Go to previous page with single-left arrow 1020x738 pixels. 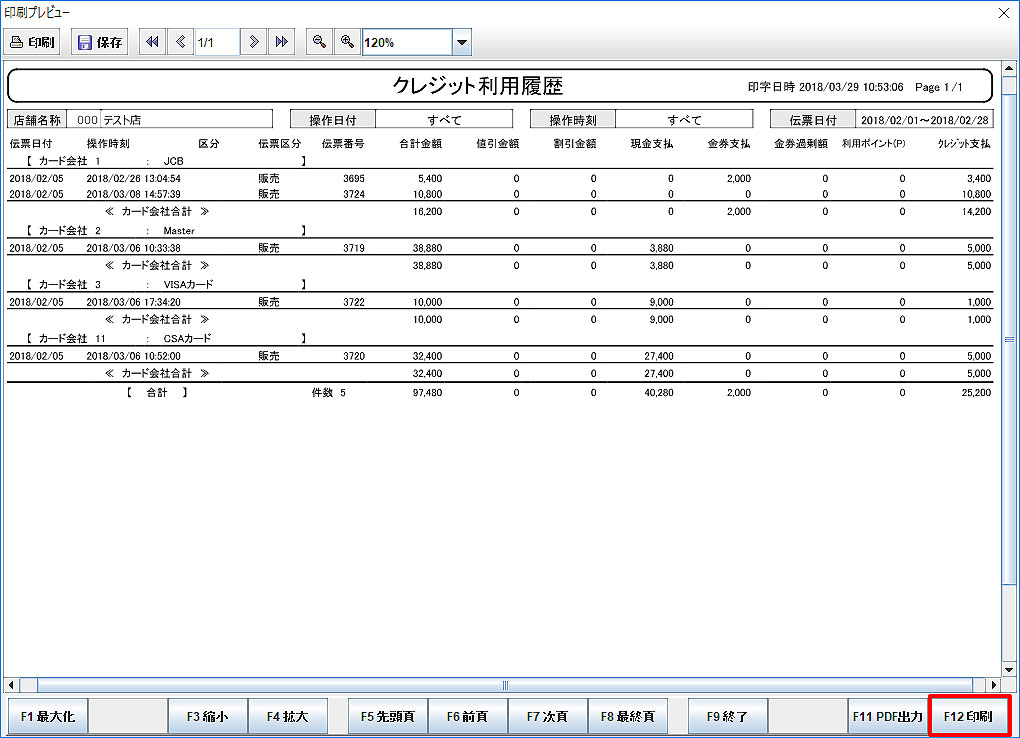pos(180,42)
